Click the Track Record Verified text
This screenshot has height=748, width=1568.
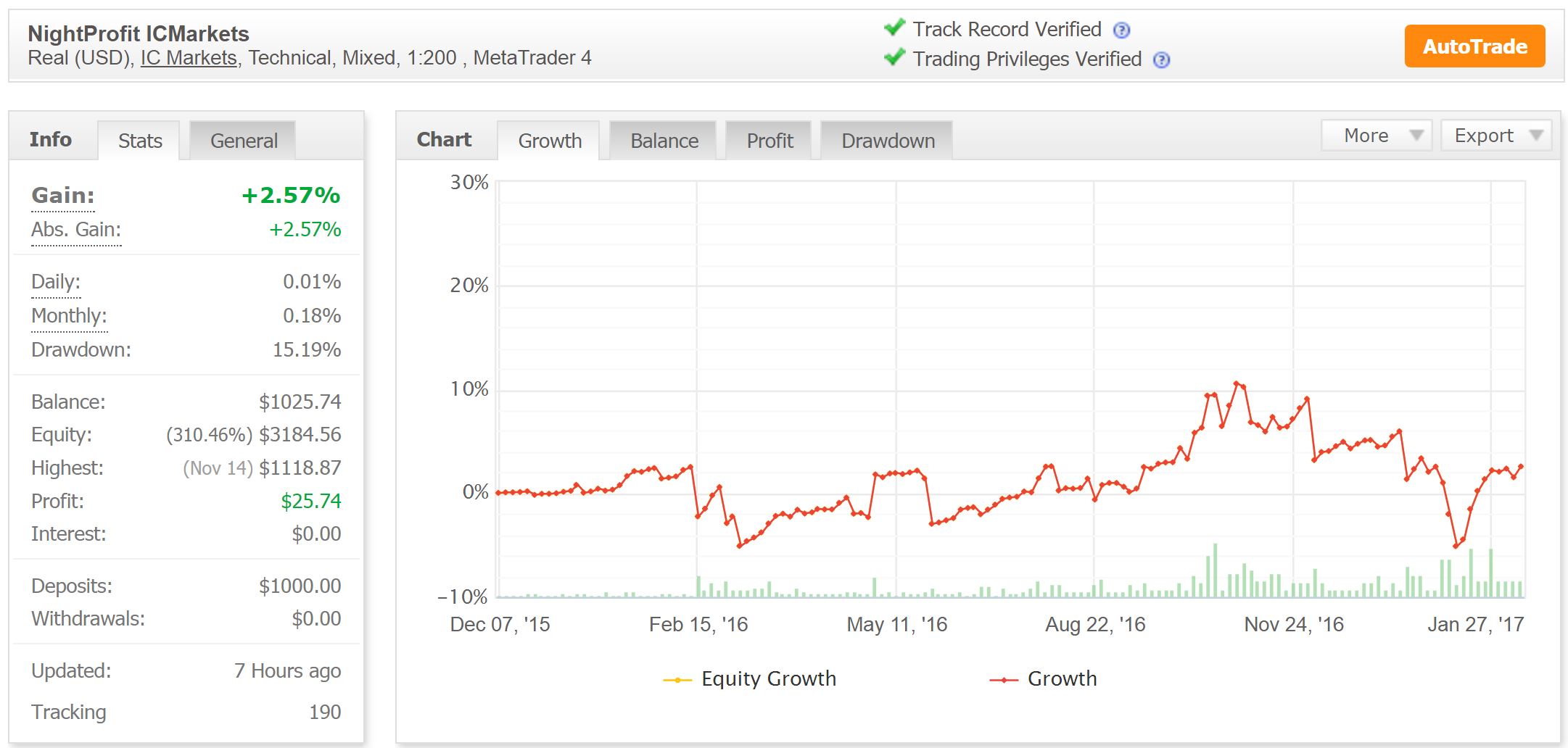[1007, 30]
